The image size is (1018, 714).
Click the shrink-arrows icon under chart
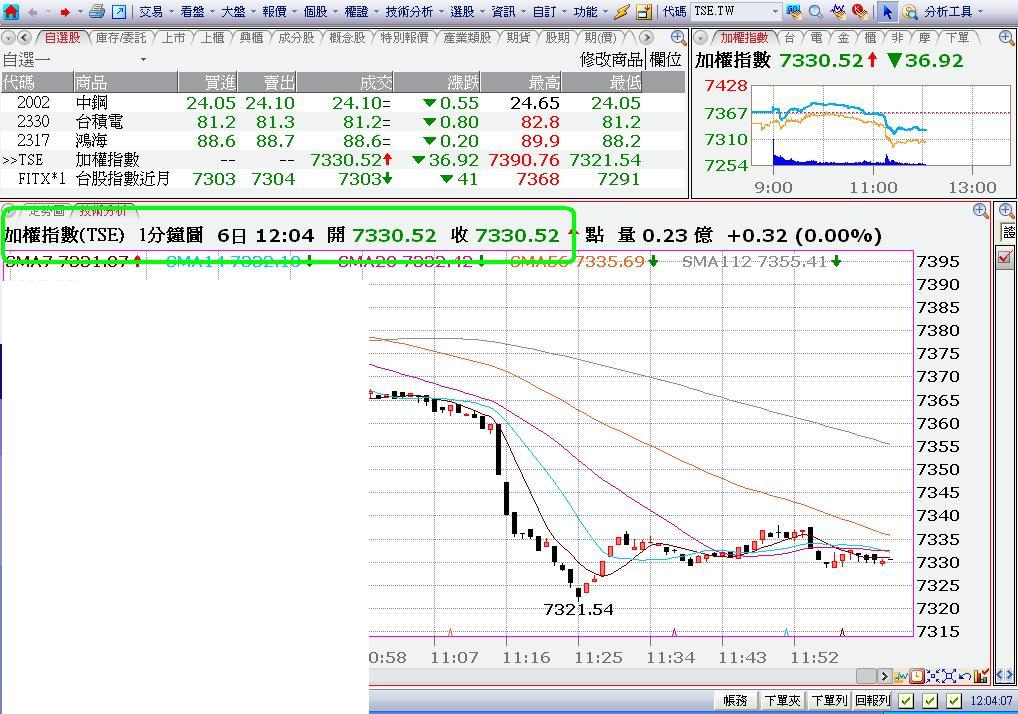click(x=933, y=676)
